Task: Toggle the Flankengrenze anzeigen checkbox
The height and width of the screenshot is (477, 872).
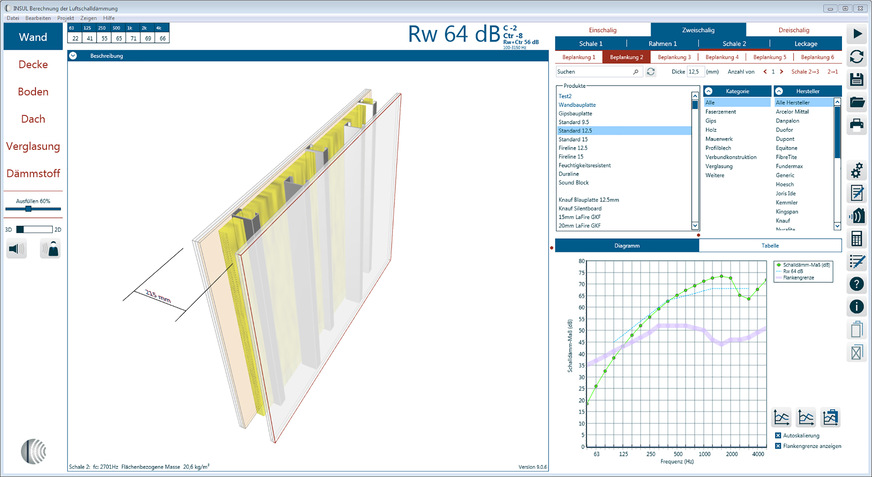Action: pyautogui.click(x=778, y=447)
